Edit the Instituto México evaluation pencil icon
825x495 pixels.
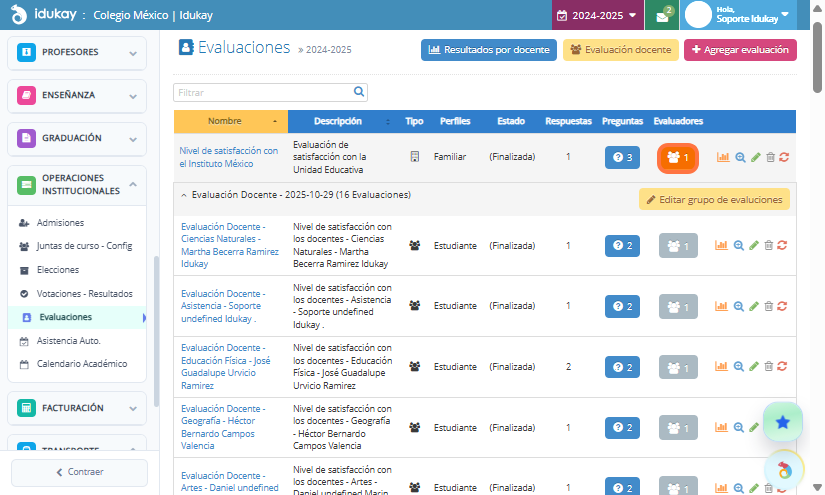[x=756, y=157]
